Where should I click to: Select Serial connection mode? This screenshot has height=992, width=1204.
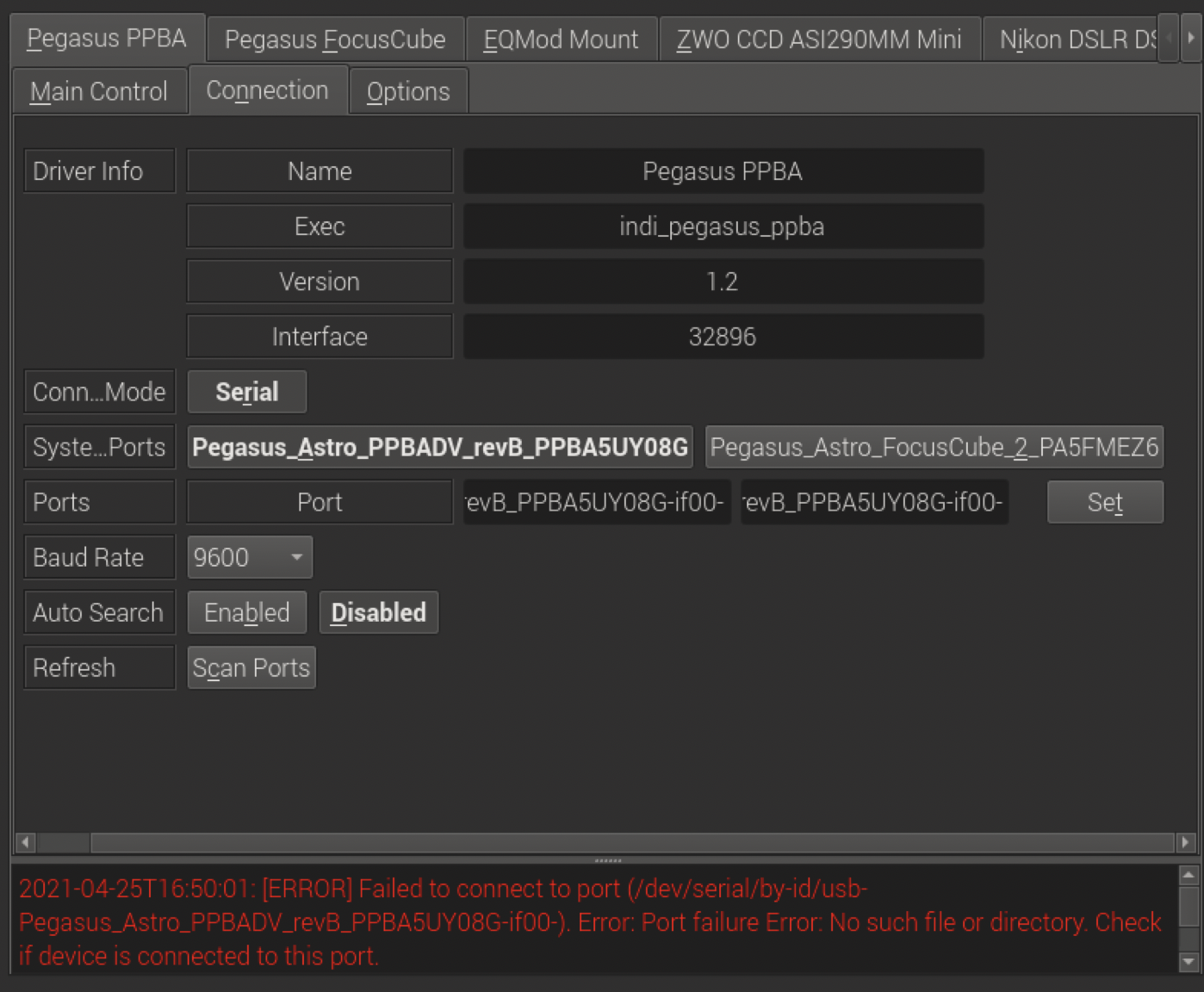point(247,392)
